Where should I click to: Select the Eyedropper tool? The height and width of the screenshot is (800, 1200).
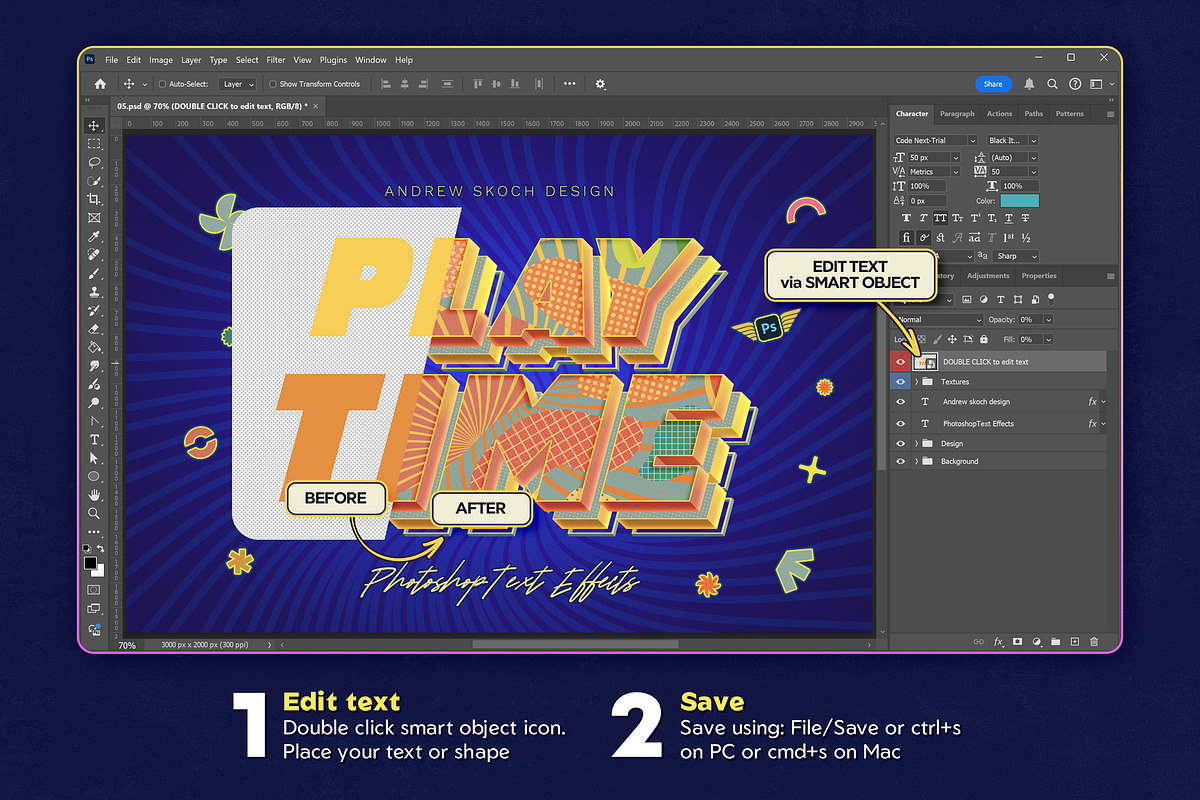tap(94, 236)
